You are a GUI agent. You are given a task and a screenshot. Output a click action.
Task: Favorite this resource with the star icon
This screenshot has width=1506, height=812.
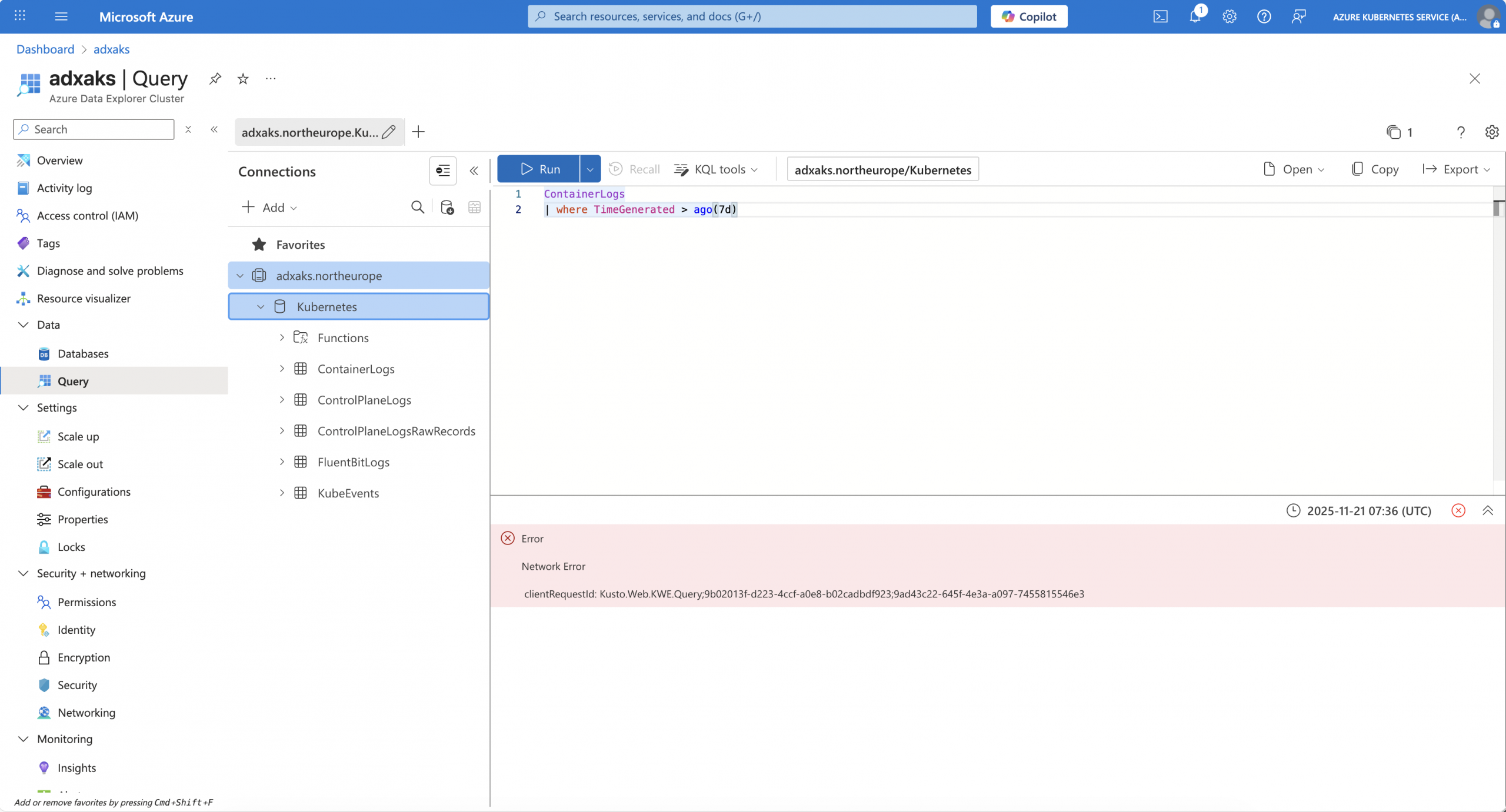click(243, 78)
